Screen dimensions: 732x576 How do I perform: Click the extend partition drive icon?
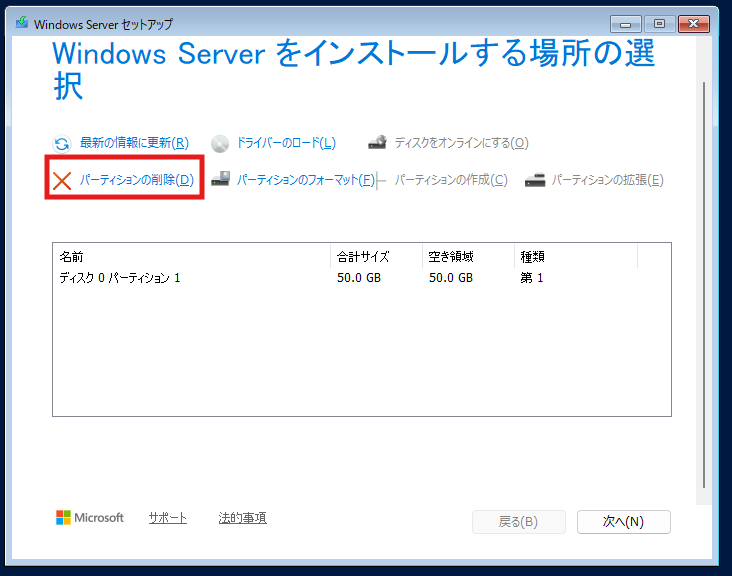[x=535, y=180]
